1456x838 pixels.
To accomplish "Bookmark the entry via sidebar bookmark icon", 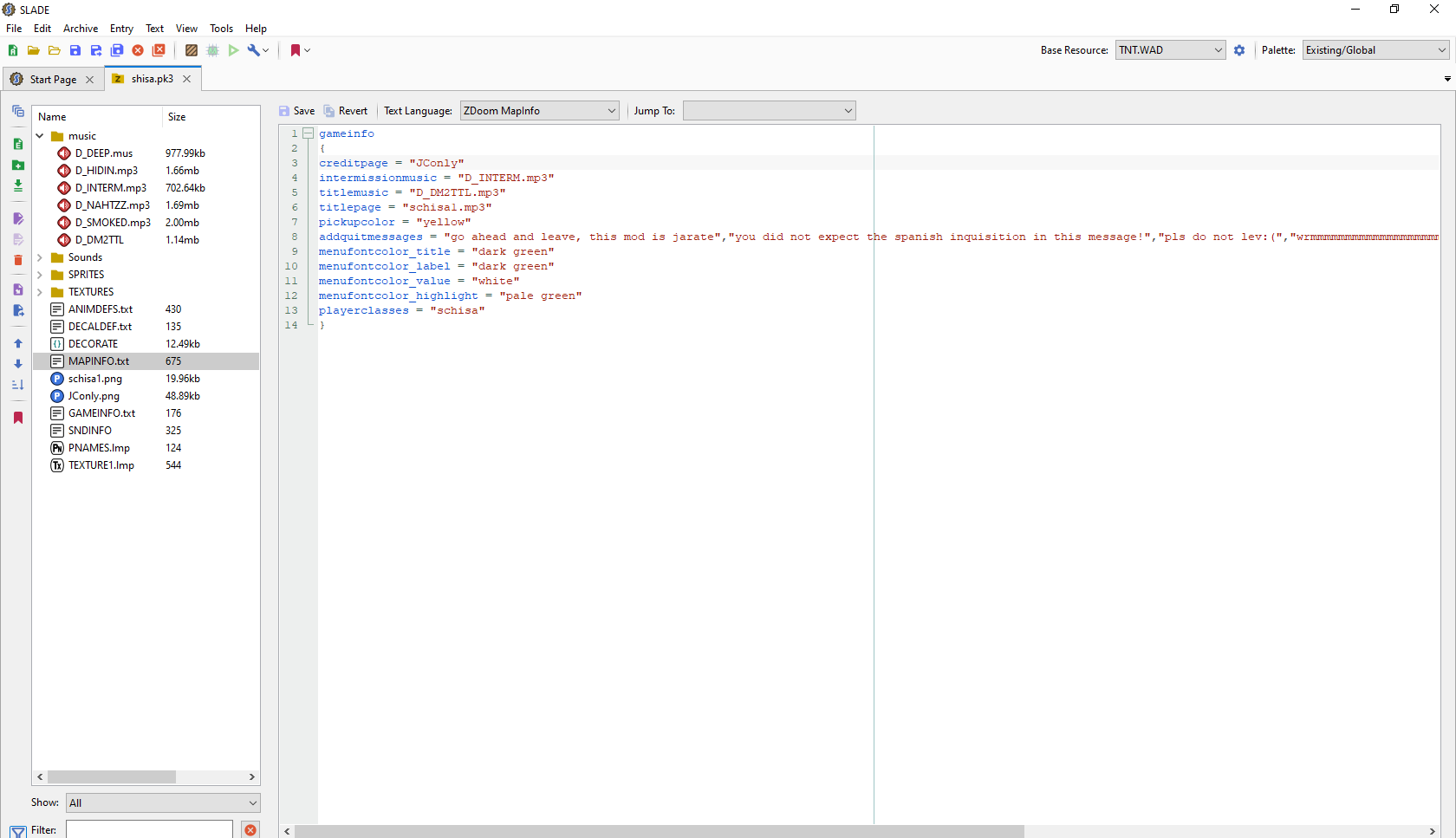I will click(x=18, y=418).
